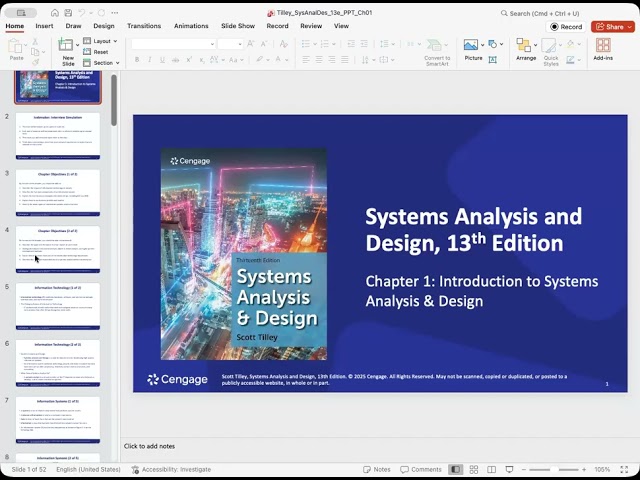
Task: Open the Section dropdown
Action: (101, 63)
